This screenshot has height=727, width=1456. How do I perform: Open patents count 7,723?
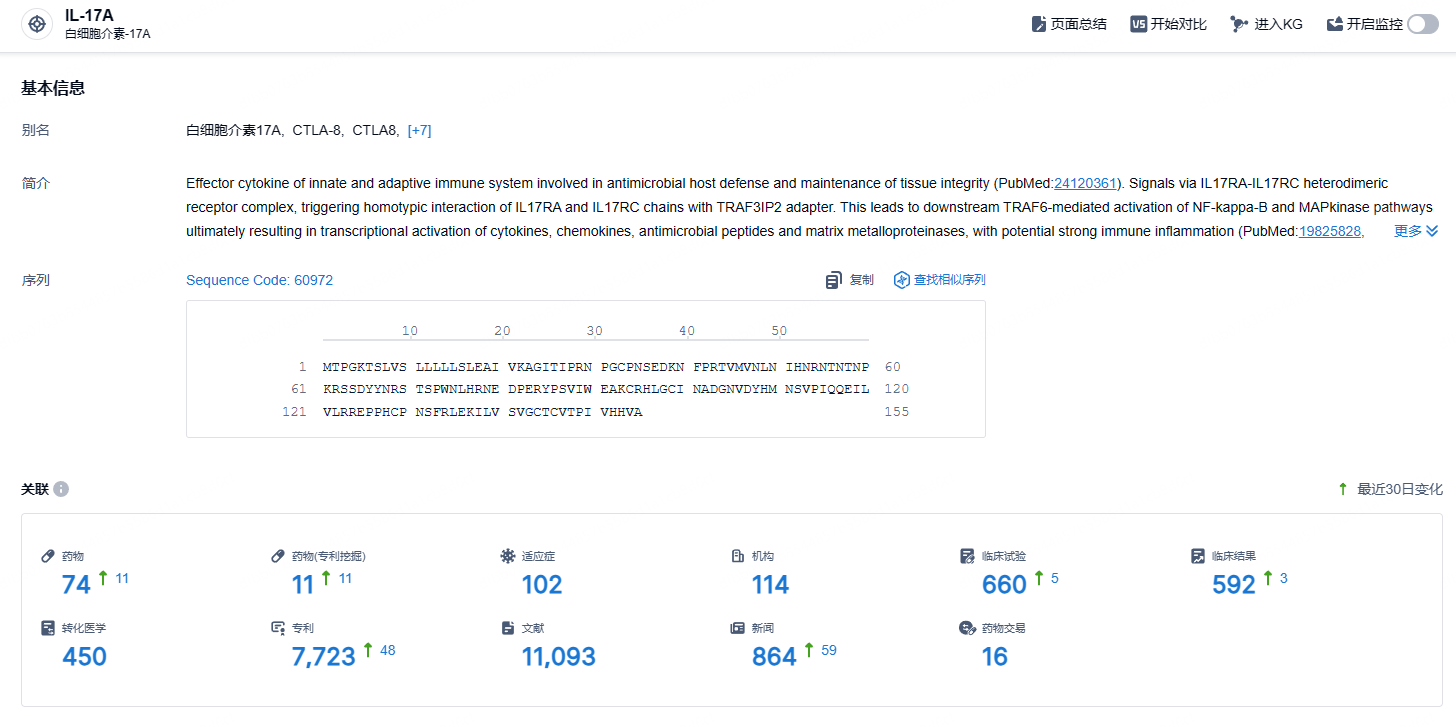click(x=324, y=657)
